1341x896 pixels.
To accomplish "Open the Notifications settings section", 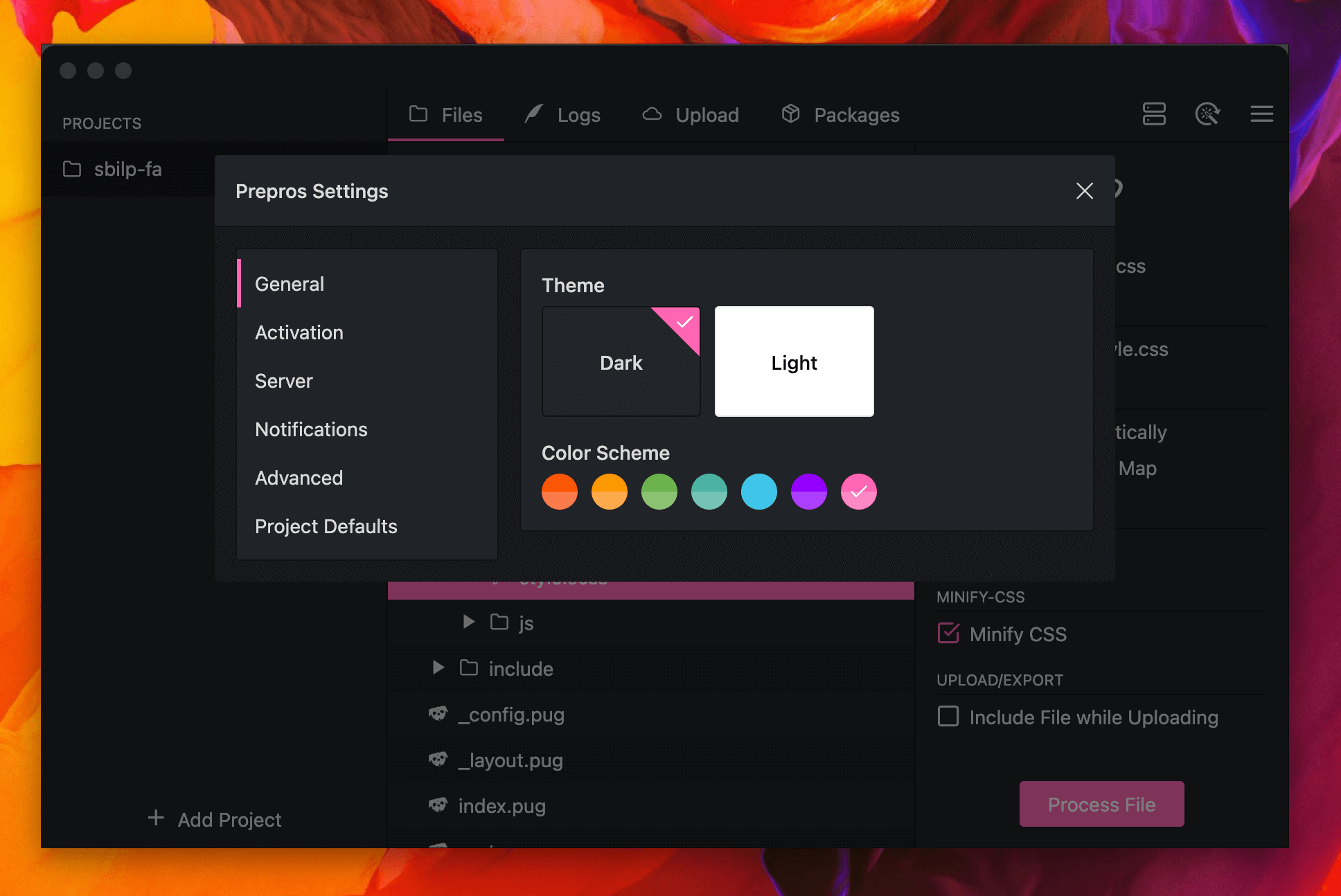I will click(311, 429).
